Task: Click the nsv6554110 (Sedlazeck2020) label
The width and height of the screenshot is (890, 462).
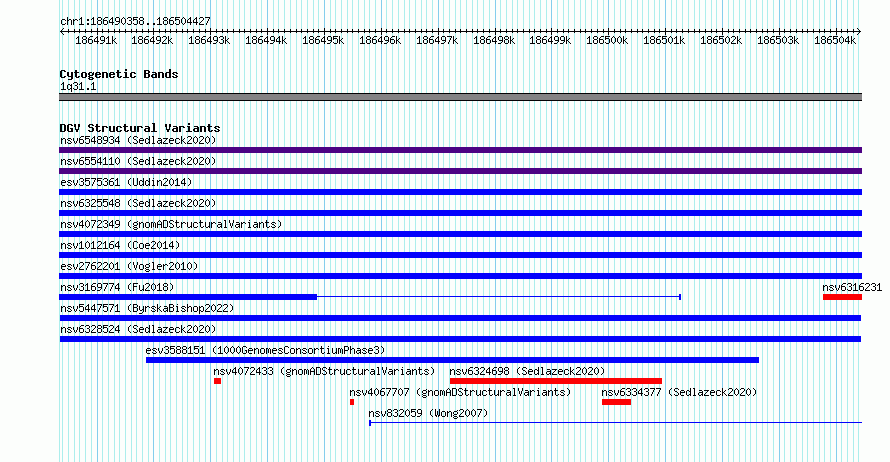Action: point(138,161)
